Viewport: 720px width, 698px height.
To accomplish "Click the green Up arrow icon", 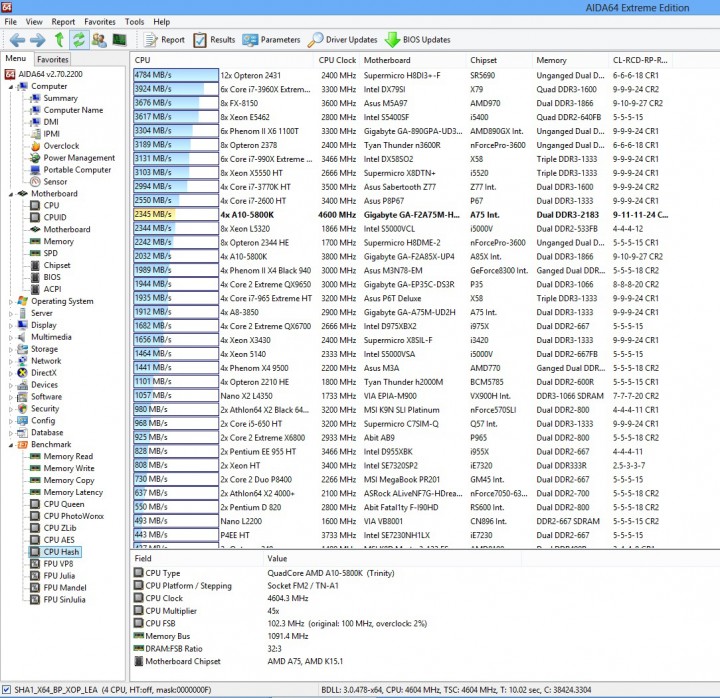I will point(59,40).
